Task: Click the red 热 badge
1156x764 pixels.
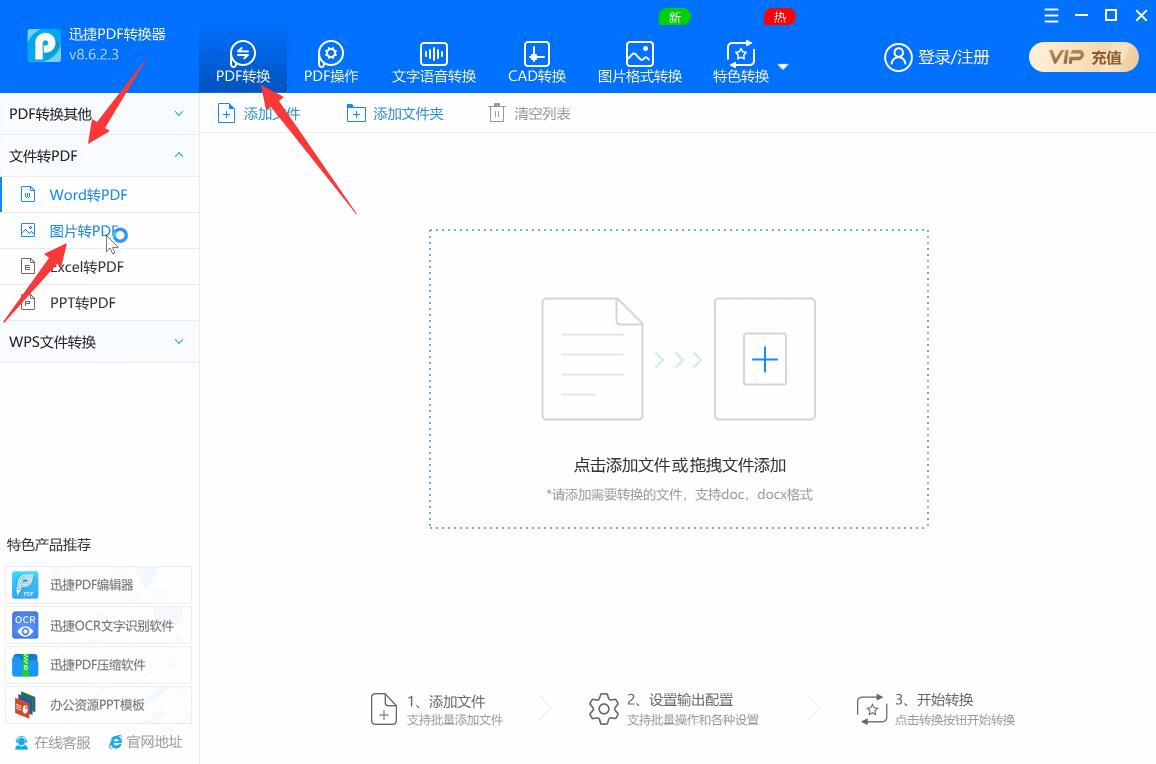Action: pos(779,17)
